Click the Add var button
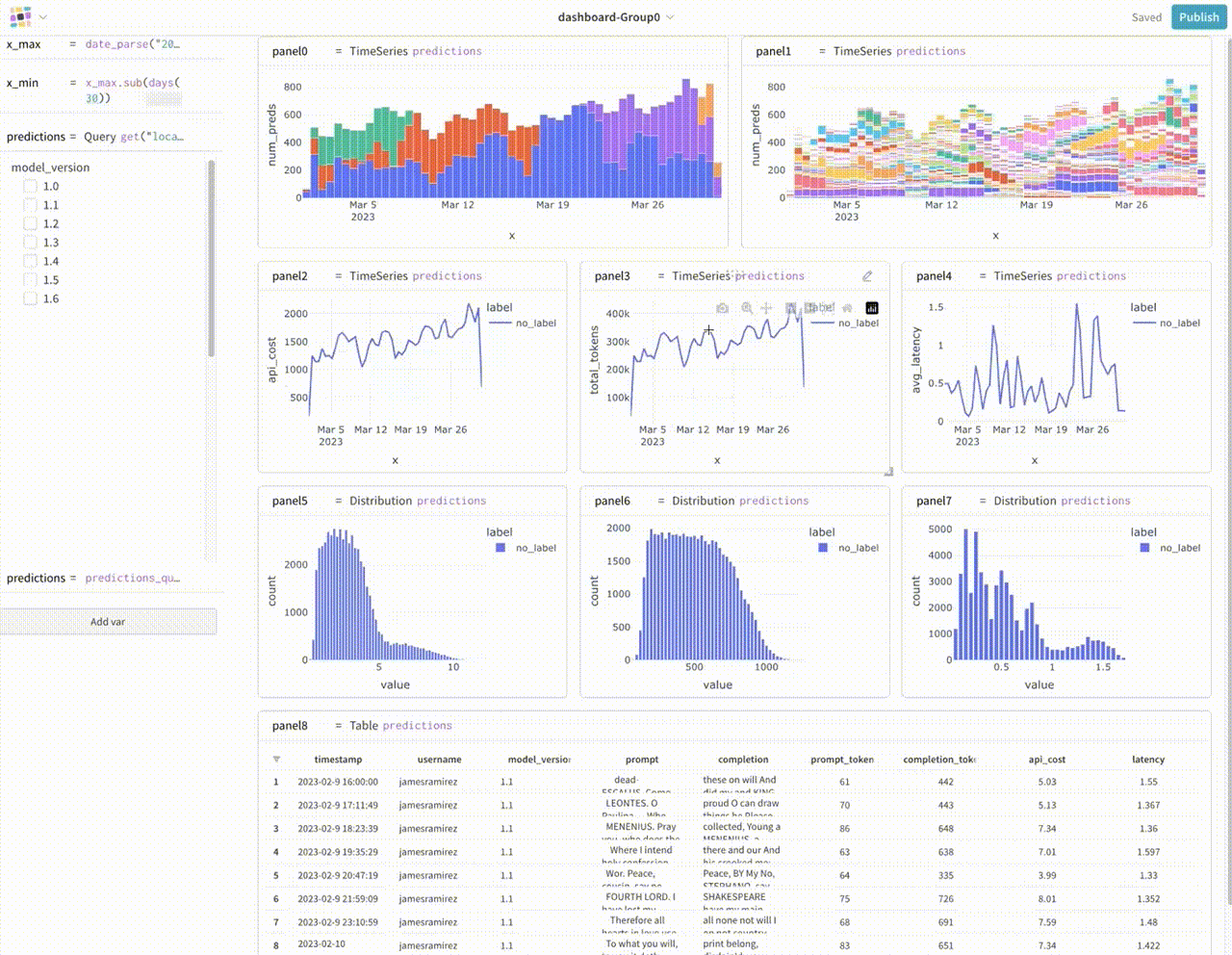This screenshot has height=955, width=1232. pyautogui.click(x=108, y=622)
